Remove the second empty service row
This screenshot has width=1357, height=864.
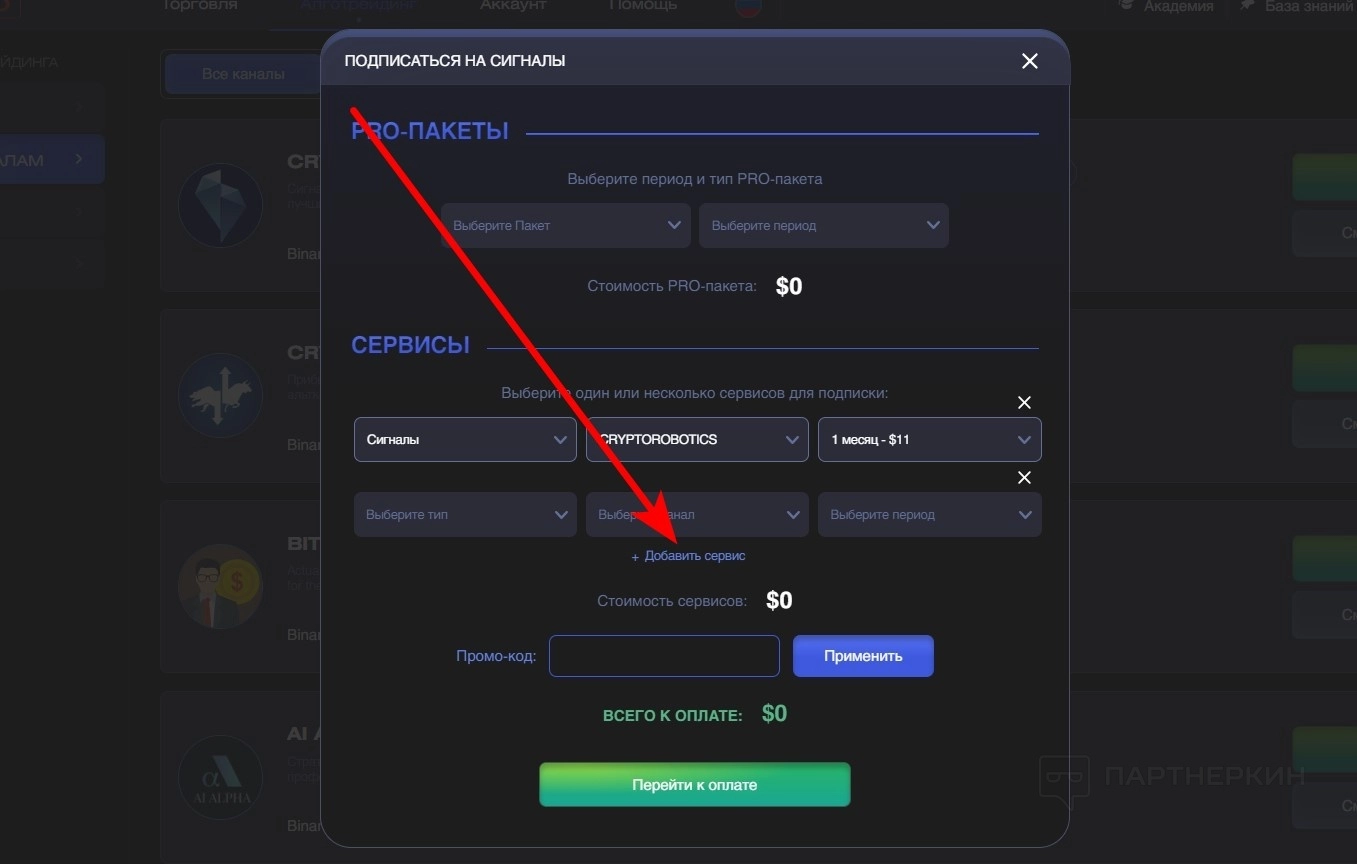[1024, 478]
